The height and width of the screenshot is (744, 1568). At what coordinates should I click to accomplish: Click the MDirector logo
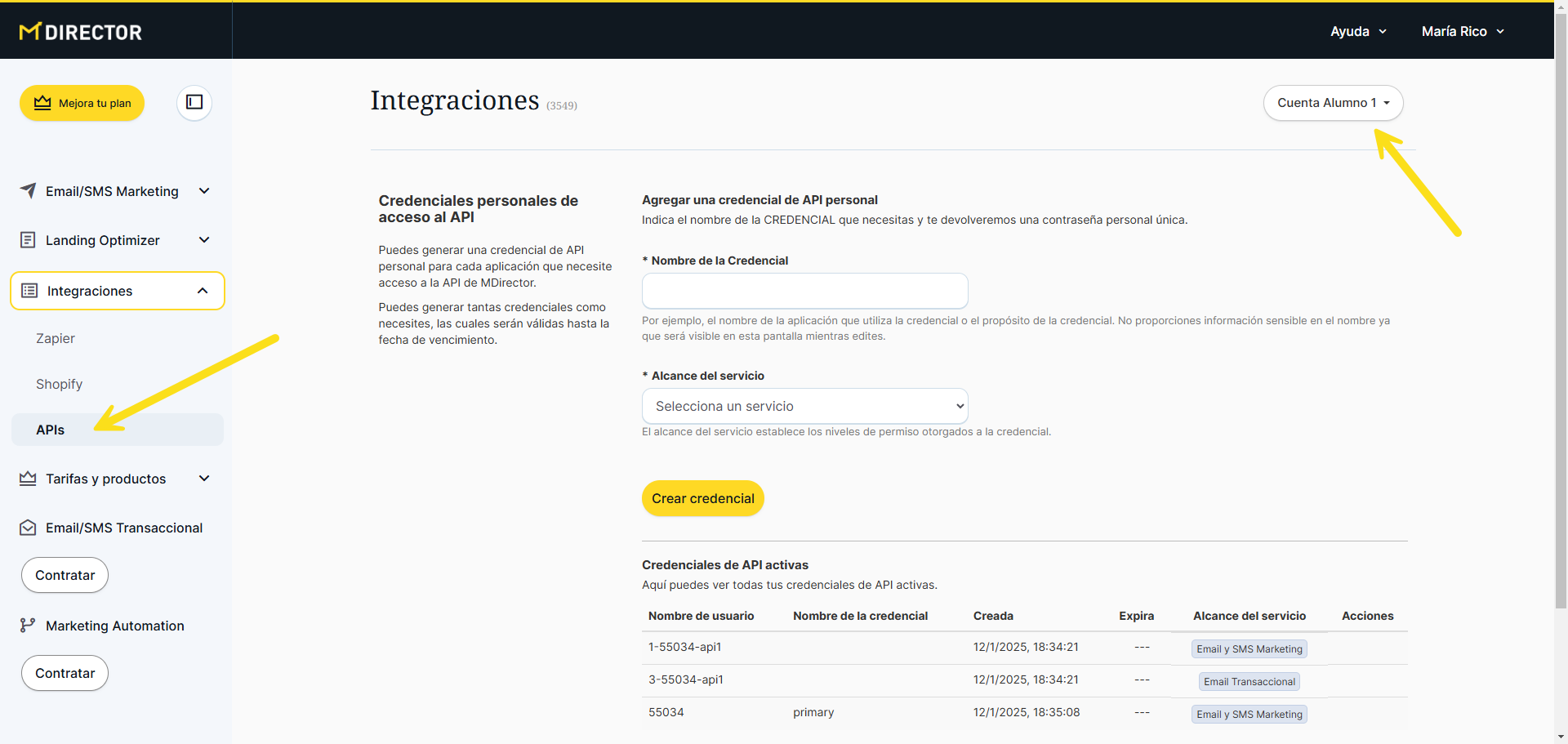(80, 32)
